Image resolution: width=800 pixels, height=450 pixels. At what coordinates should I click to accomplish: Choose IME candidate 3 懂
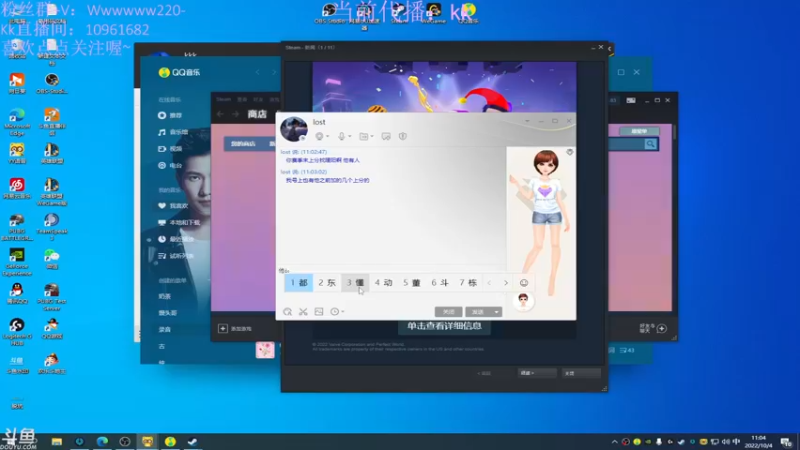355,283
